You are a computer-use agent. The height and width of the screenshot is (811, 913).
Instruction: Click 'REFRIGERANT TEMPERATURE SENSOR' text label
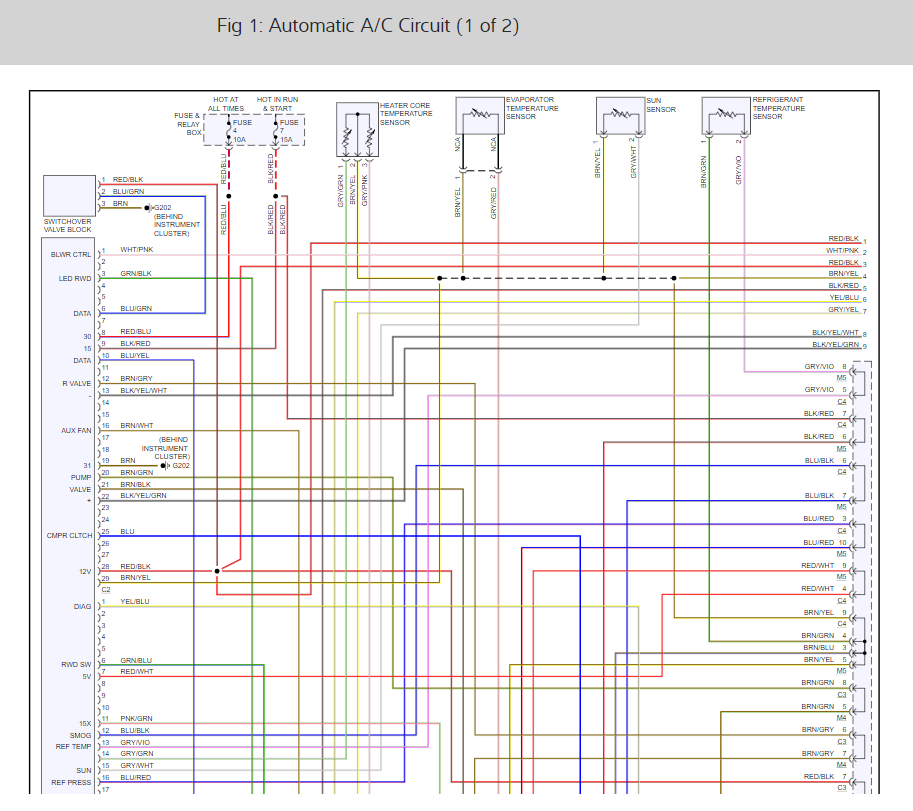pos(778,108)
